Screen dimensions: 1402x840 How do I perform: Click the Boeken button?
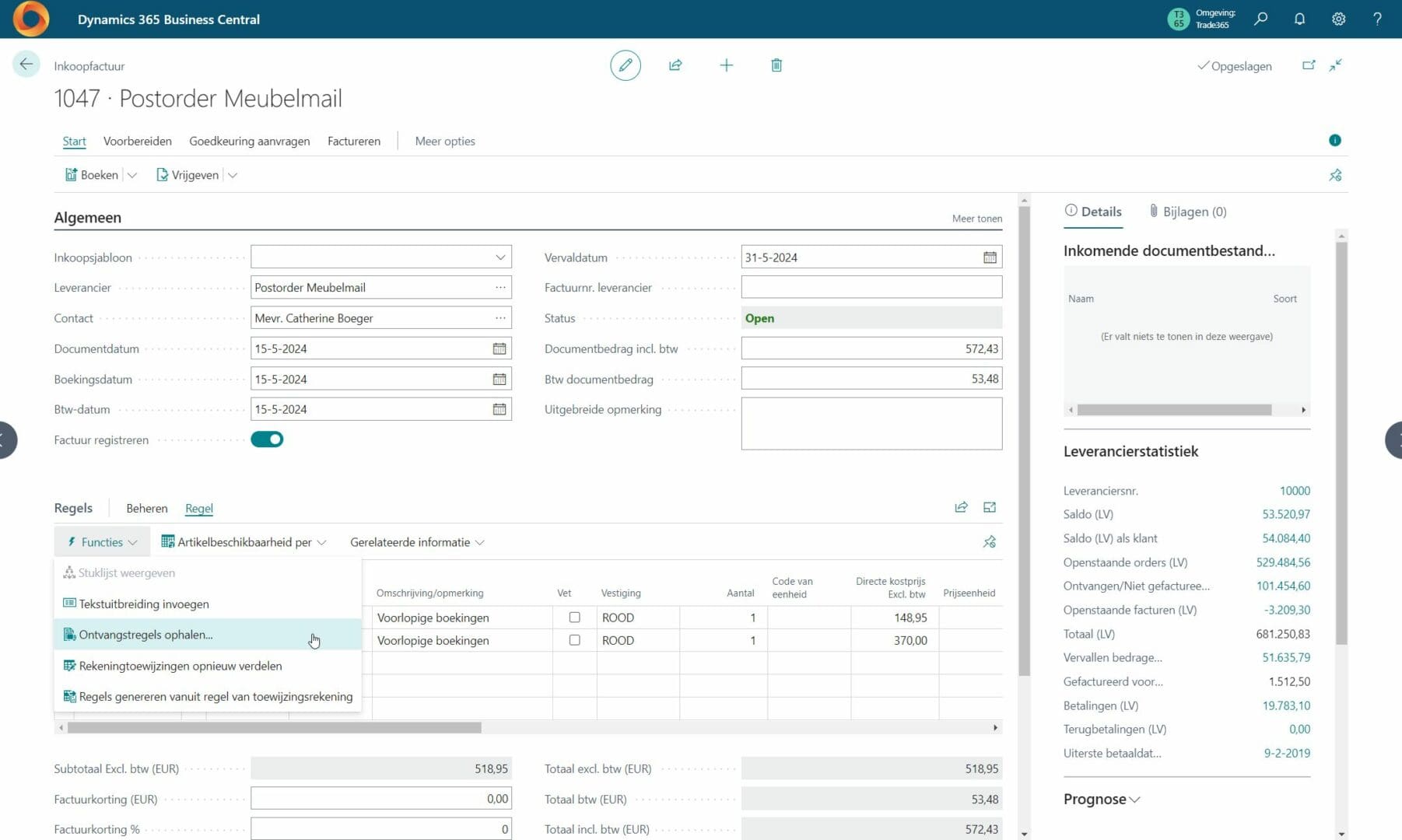coord(92,175)
